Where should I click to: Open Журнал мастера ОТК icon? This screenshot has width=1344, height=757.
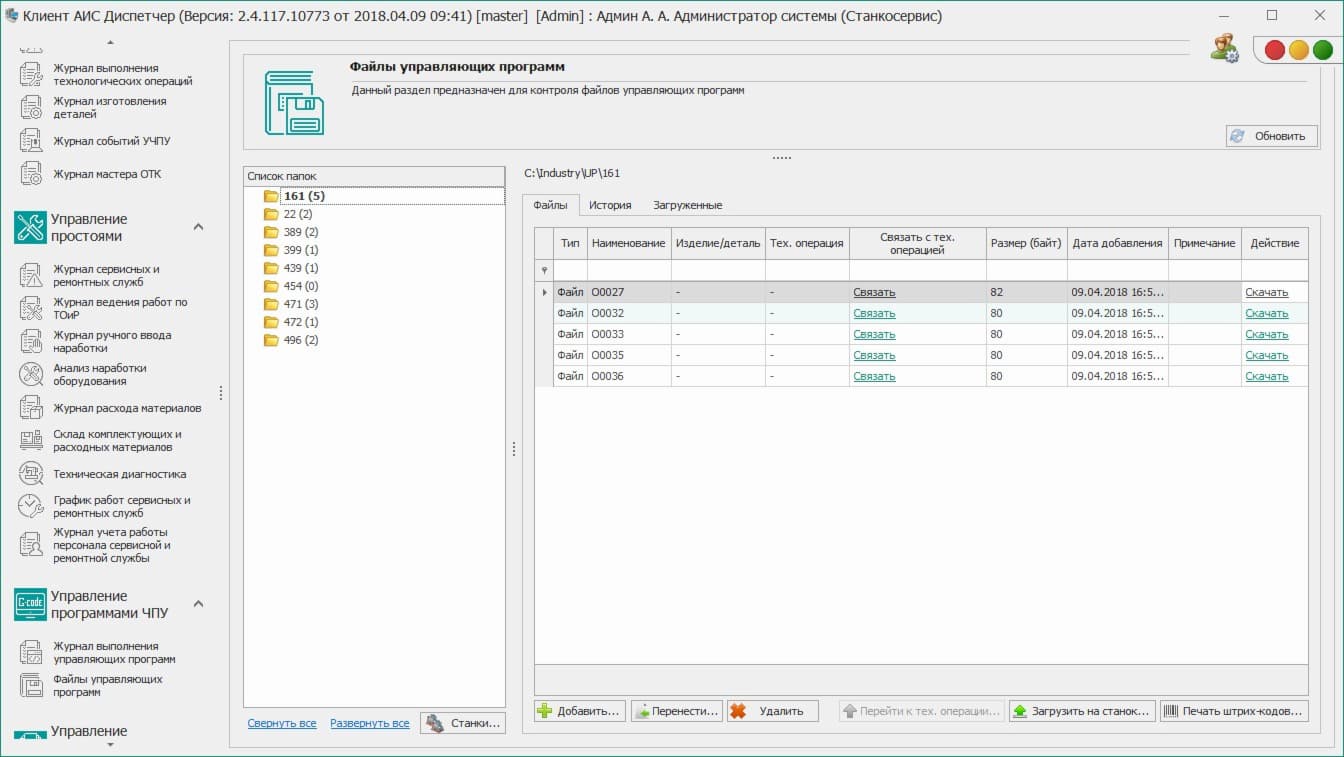[31, 174]
